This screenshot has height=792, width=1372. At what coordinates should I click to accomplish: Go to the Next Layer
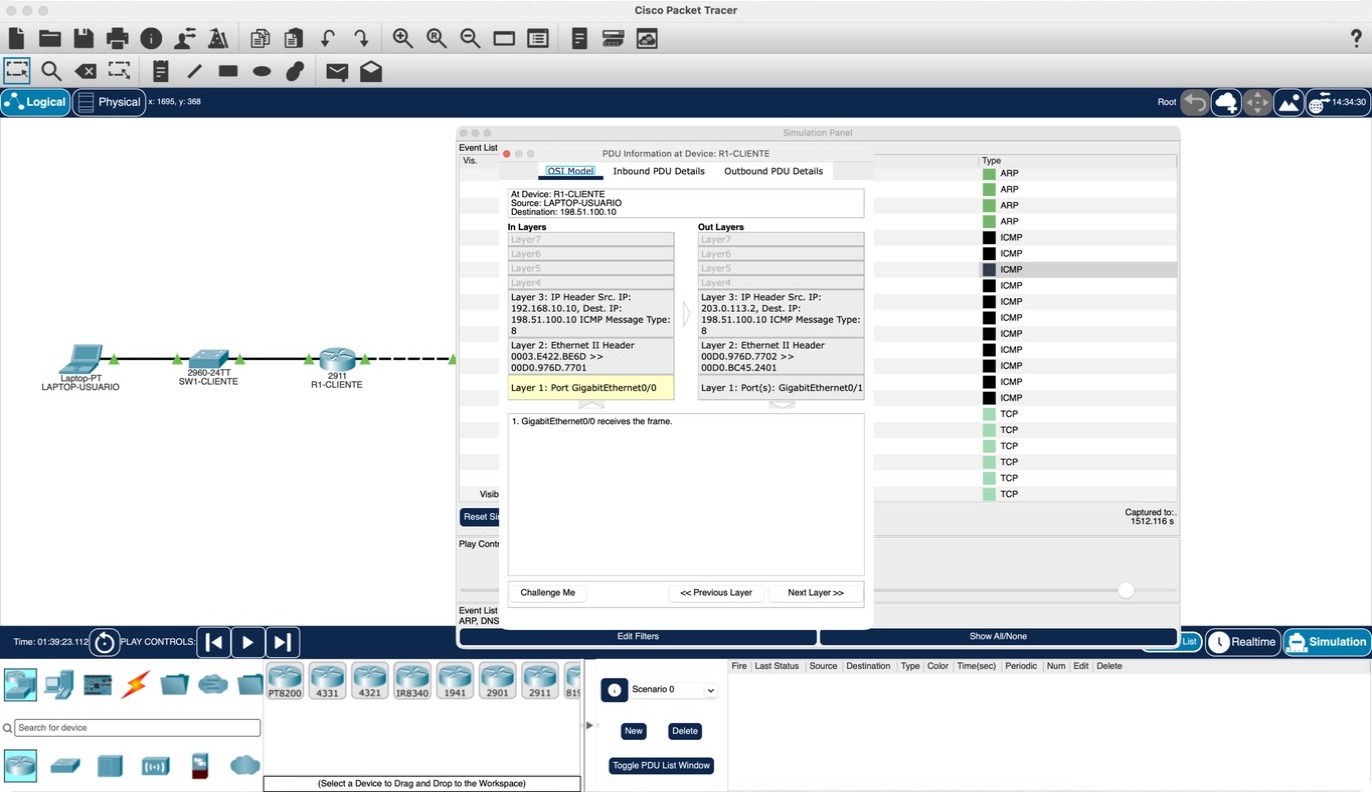pos(816,593)
